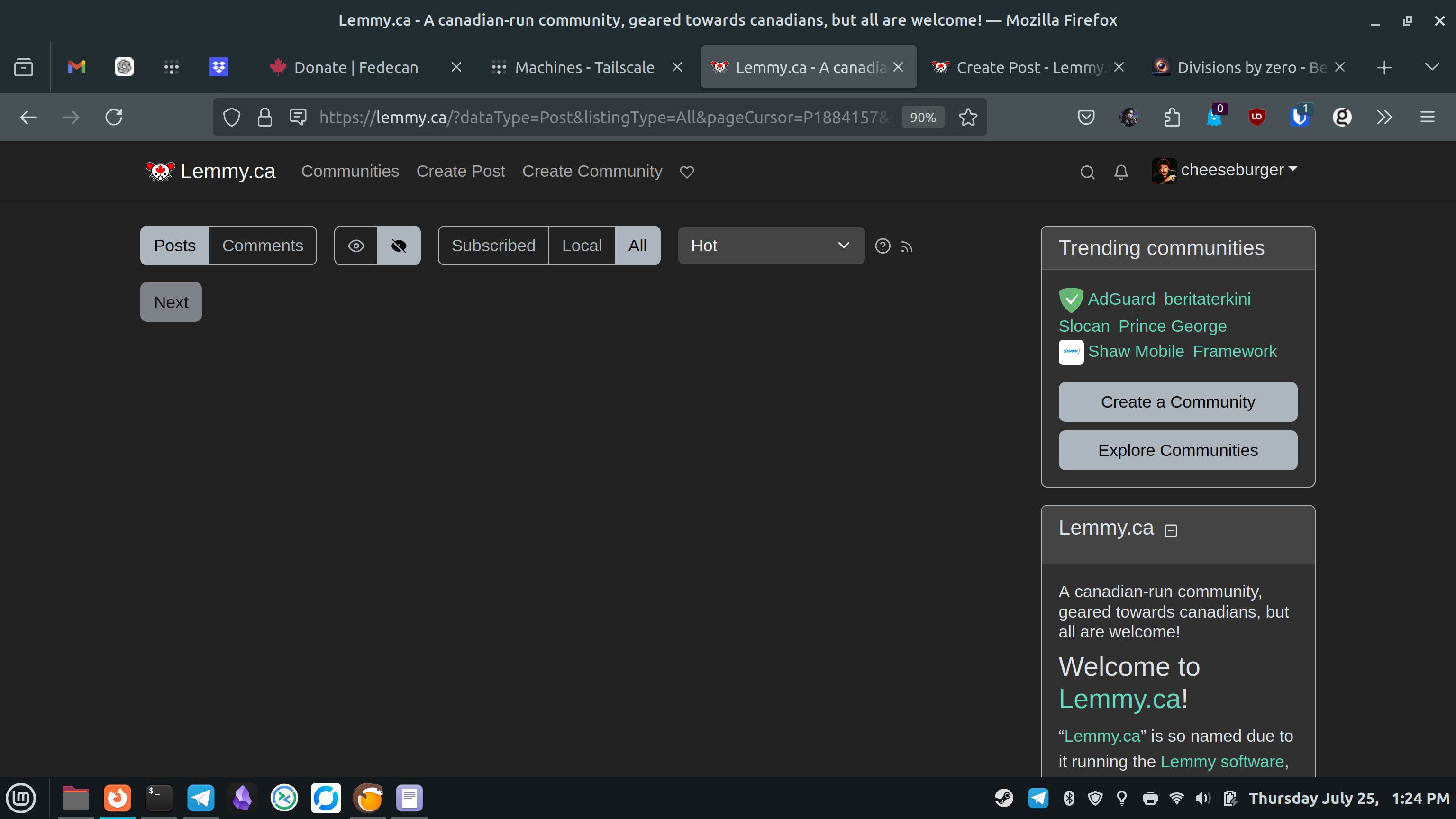
Task: Open Lemmy notifications bell
Action: click(1121, 173)
